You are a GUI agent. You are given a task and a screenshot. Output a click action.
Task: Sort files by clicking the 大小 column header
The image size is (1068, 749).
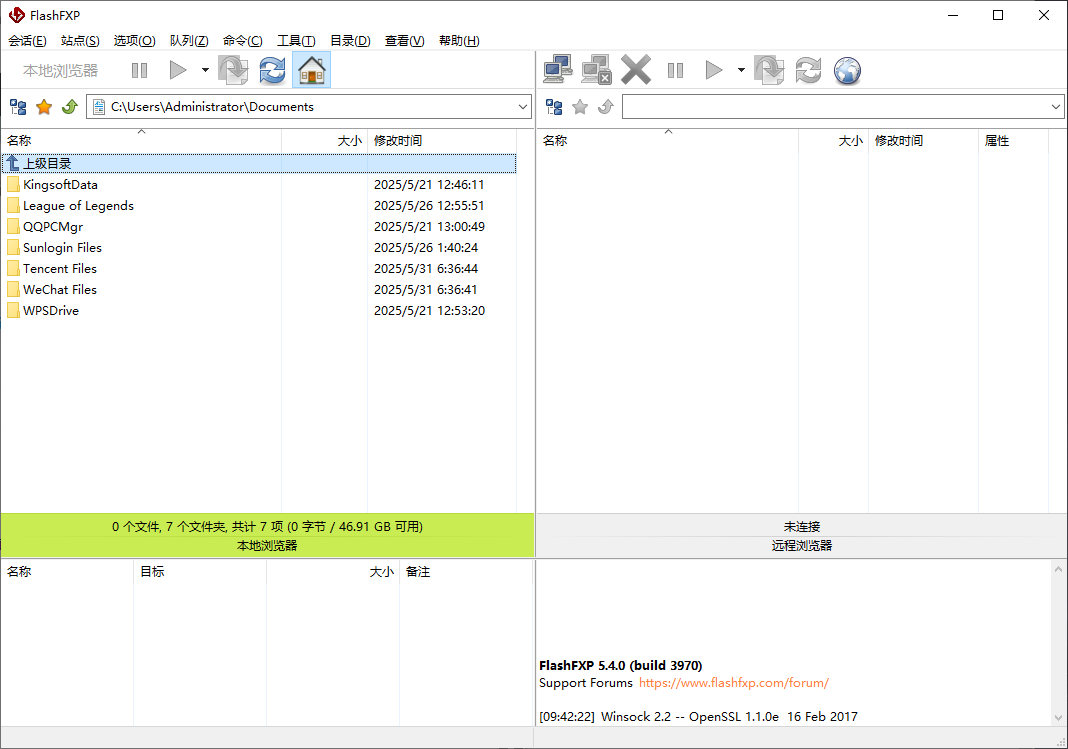coord(350,140)
